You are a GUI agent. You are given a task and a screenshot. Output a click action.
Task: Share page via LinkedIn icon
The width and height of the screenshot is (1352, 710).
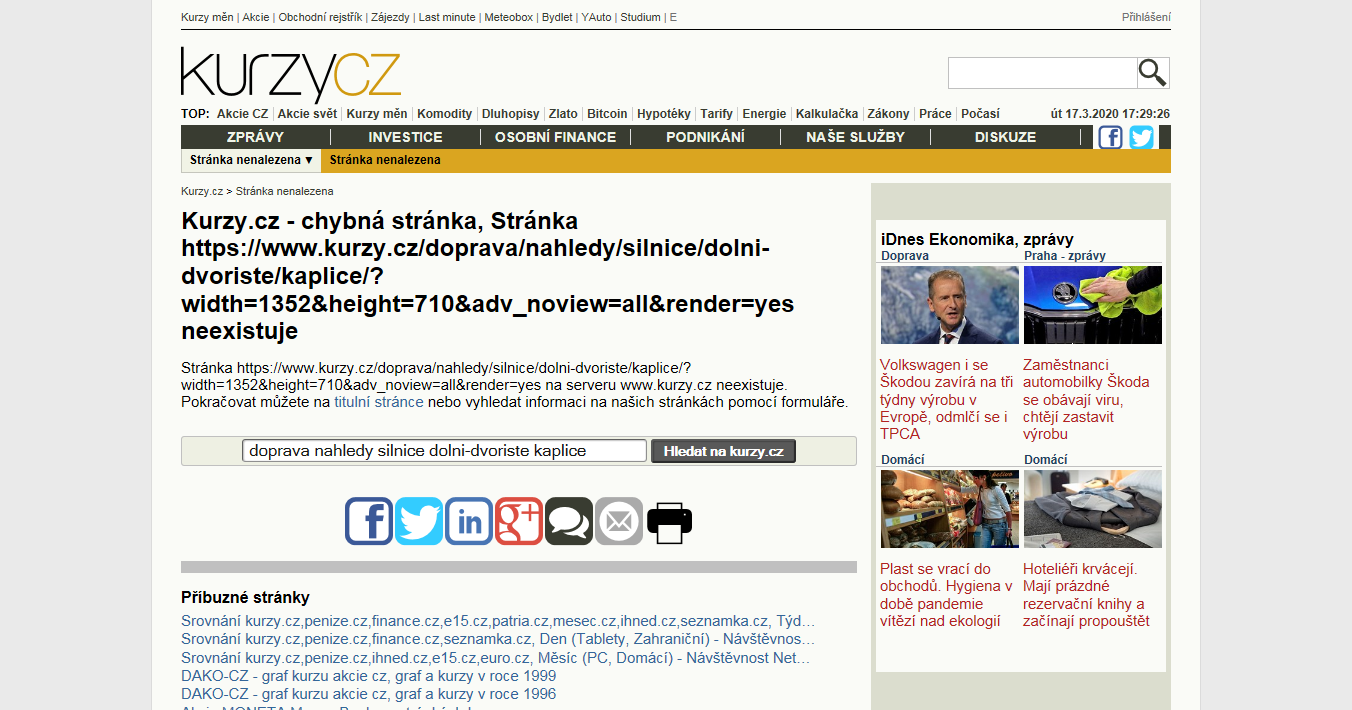469,521
